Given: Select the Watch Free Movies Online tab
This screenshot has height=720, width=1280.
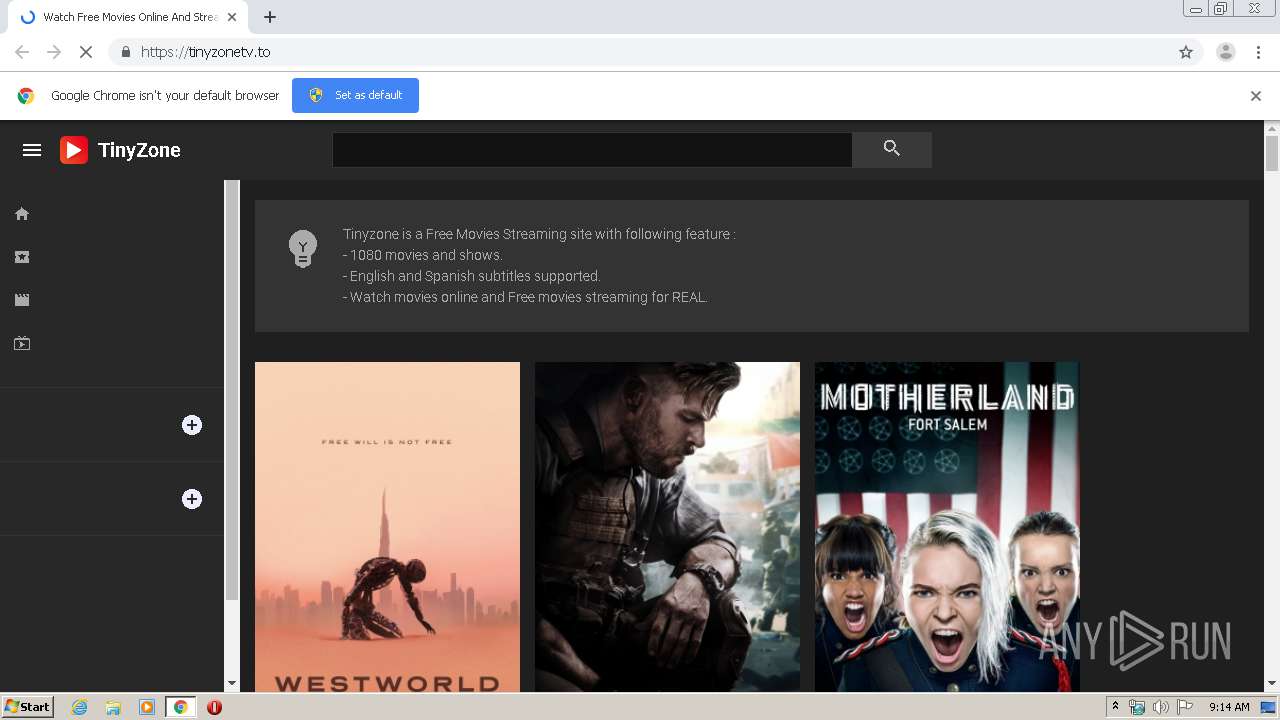Looking at the screenshot, I should click(x=129, y=17).
